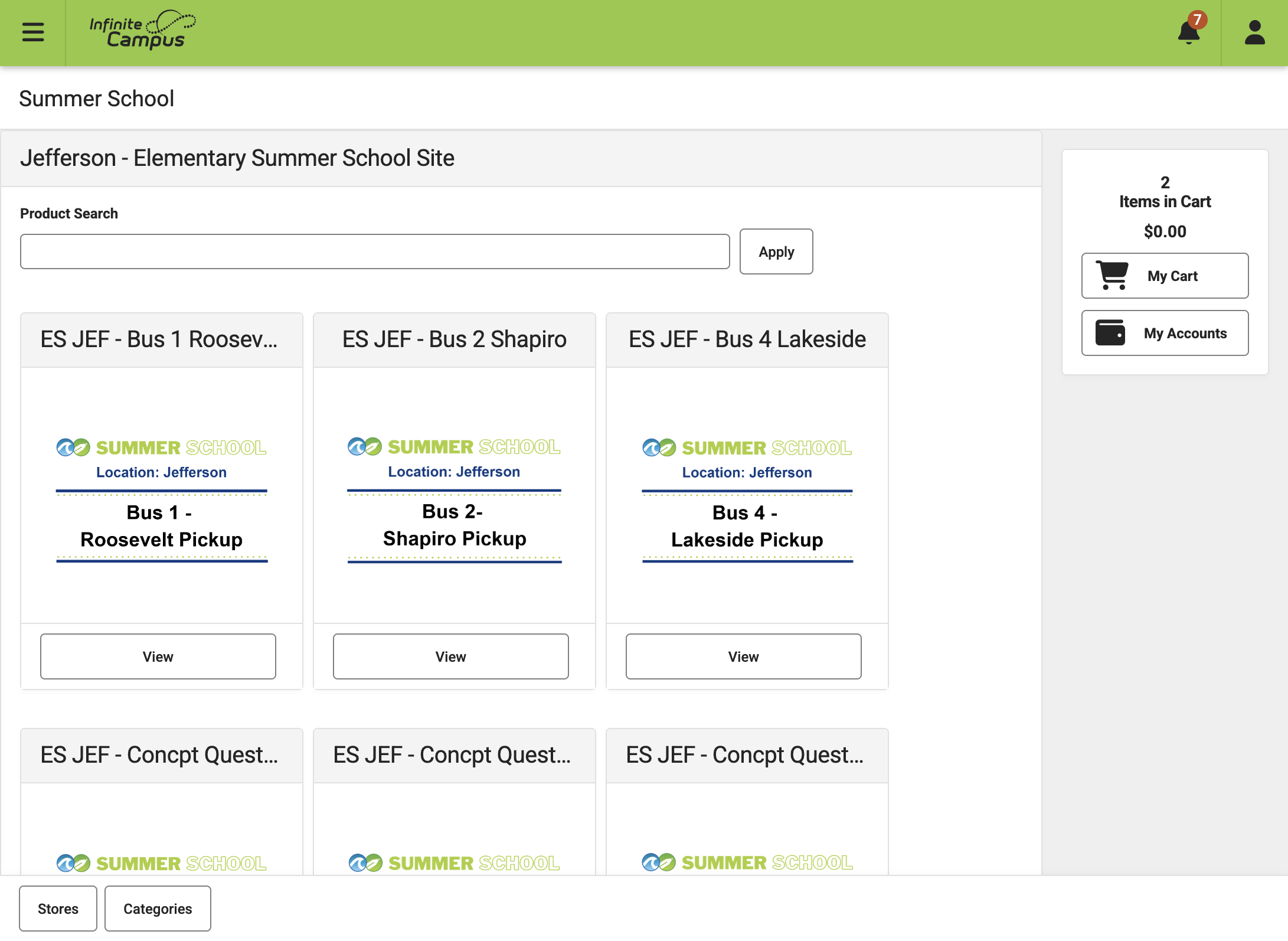
Task: Click '2 Items in Cart' text
Action: tap(1165, 192)
